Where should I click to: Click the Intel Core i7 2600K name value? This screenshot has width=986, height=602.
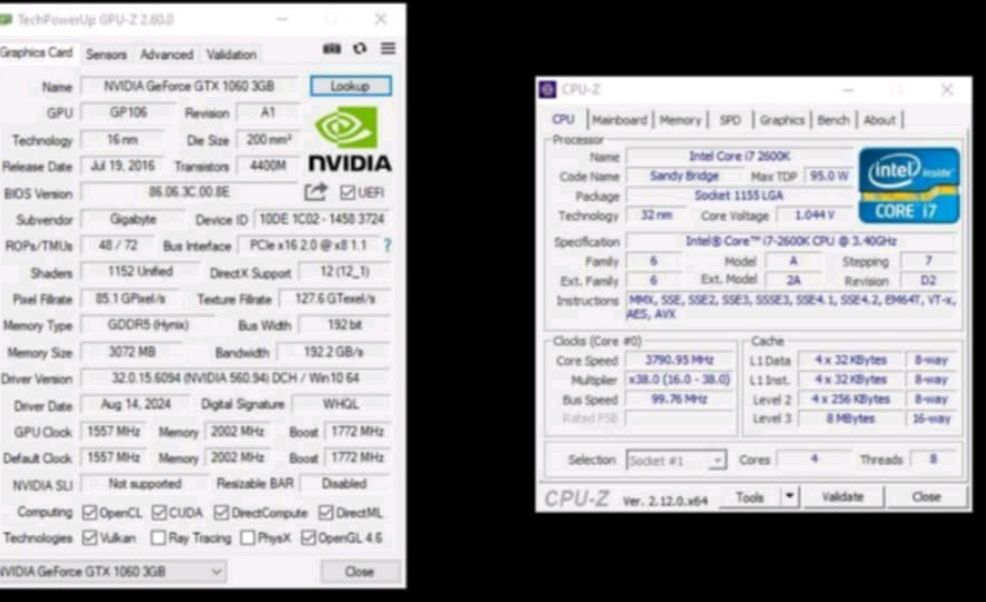(x=740, y=156)
